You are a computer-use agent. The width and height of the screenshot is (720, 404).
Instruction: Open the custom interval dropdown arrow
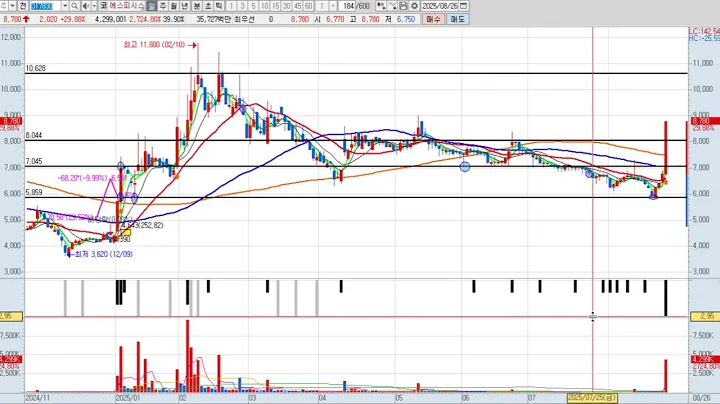click(333, 6)
